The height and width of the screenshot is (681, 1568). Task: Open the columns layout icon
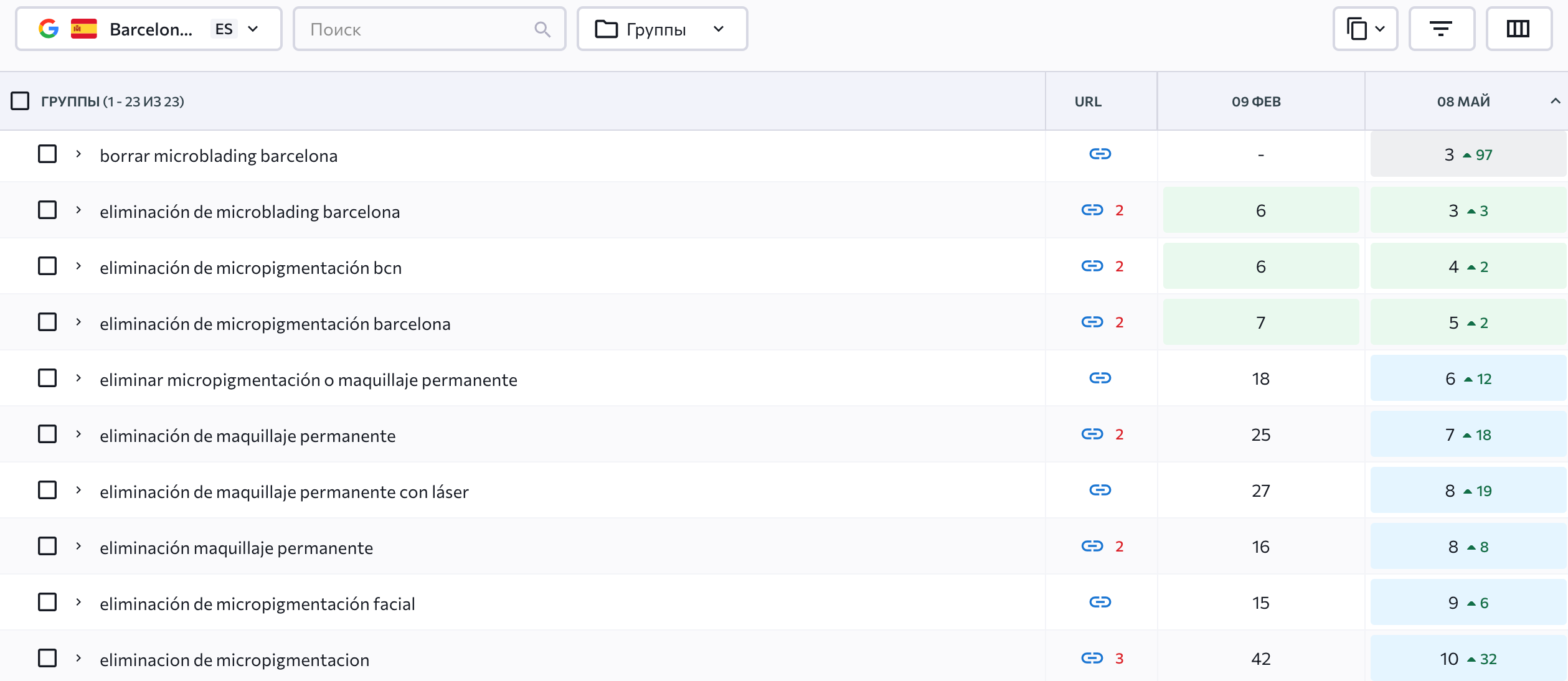point(1518,29)
